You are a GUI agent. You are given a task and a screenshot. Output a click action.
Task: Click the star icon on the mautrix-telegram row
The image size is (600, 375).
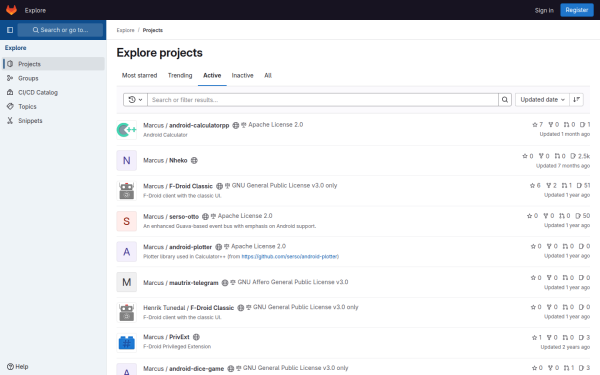pos(533,277)
